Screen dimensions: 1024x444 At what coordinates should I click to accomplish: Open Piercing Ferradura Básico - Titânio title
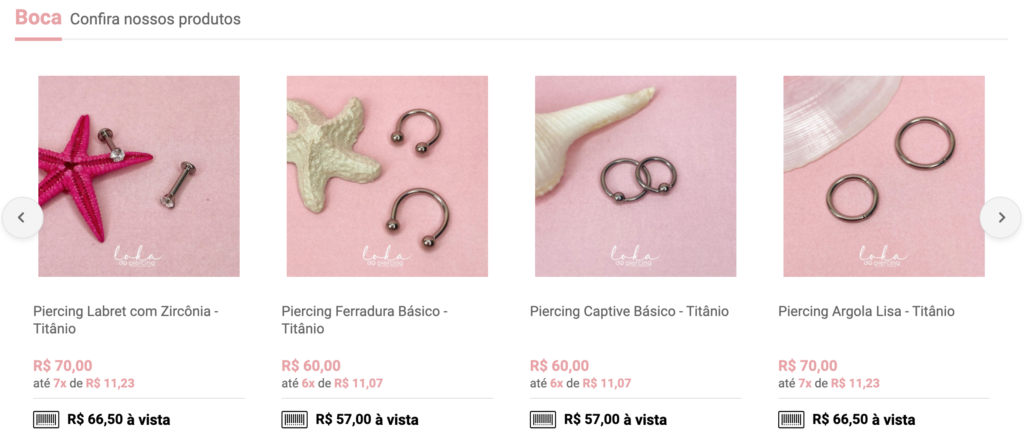364,320
